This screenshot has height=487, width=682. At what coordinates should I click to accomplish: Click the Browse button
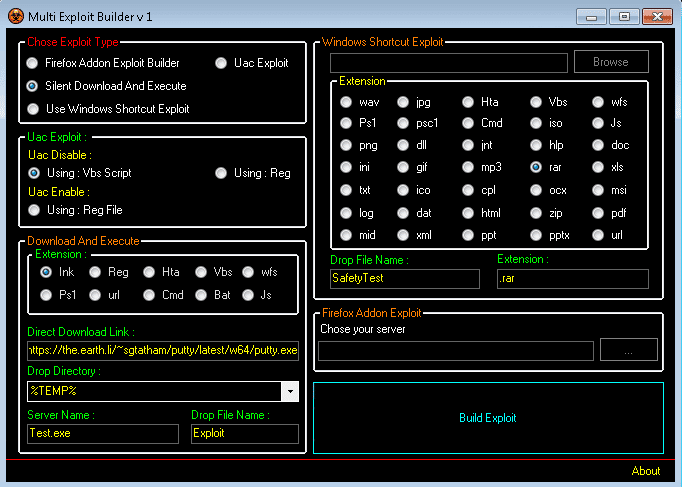[610, 62]
